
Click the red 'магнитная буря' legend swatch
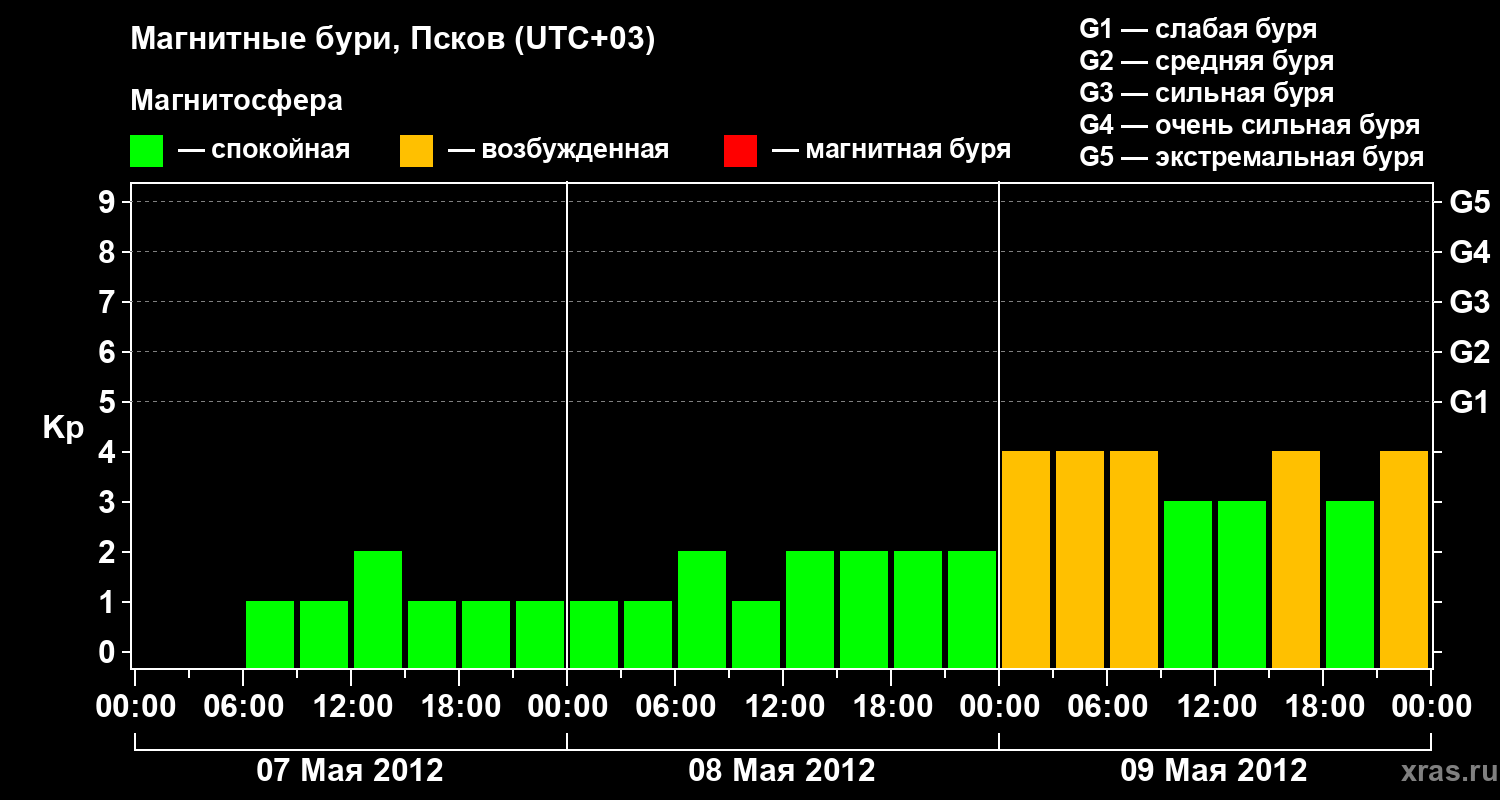point(740,151)
